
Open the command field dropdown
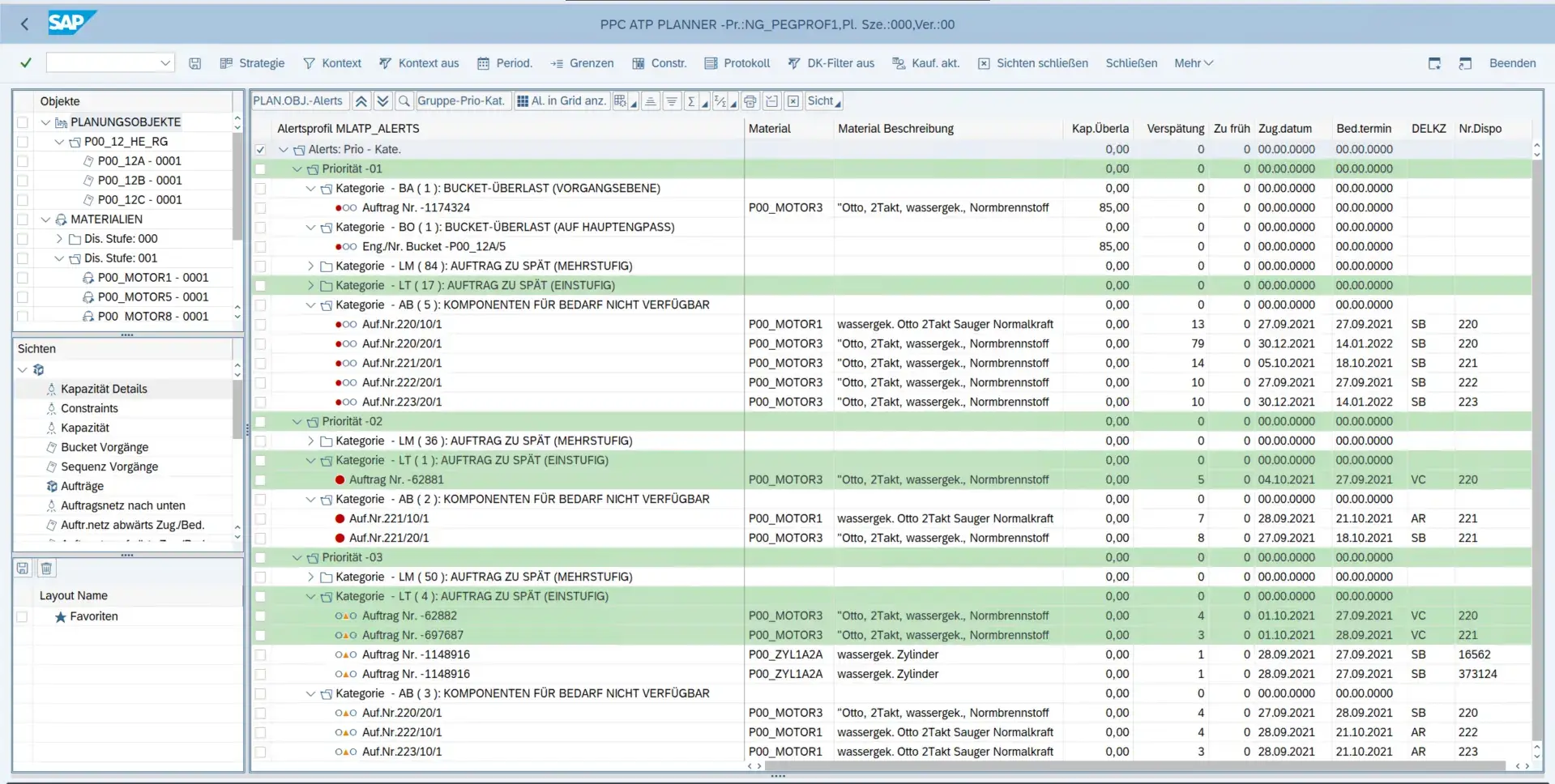tap(165, 63)
